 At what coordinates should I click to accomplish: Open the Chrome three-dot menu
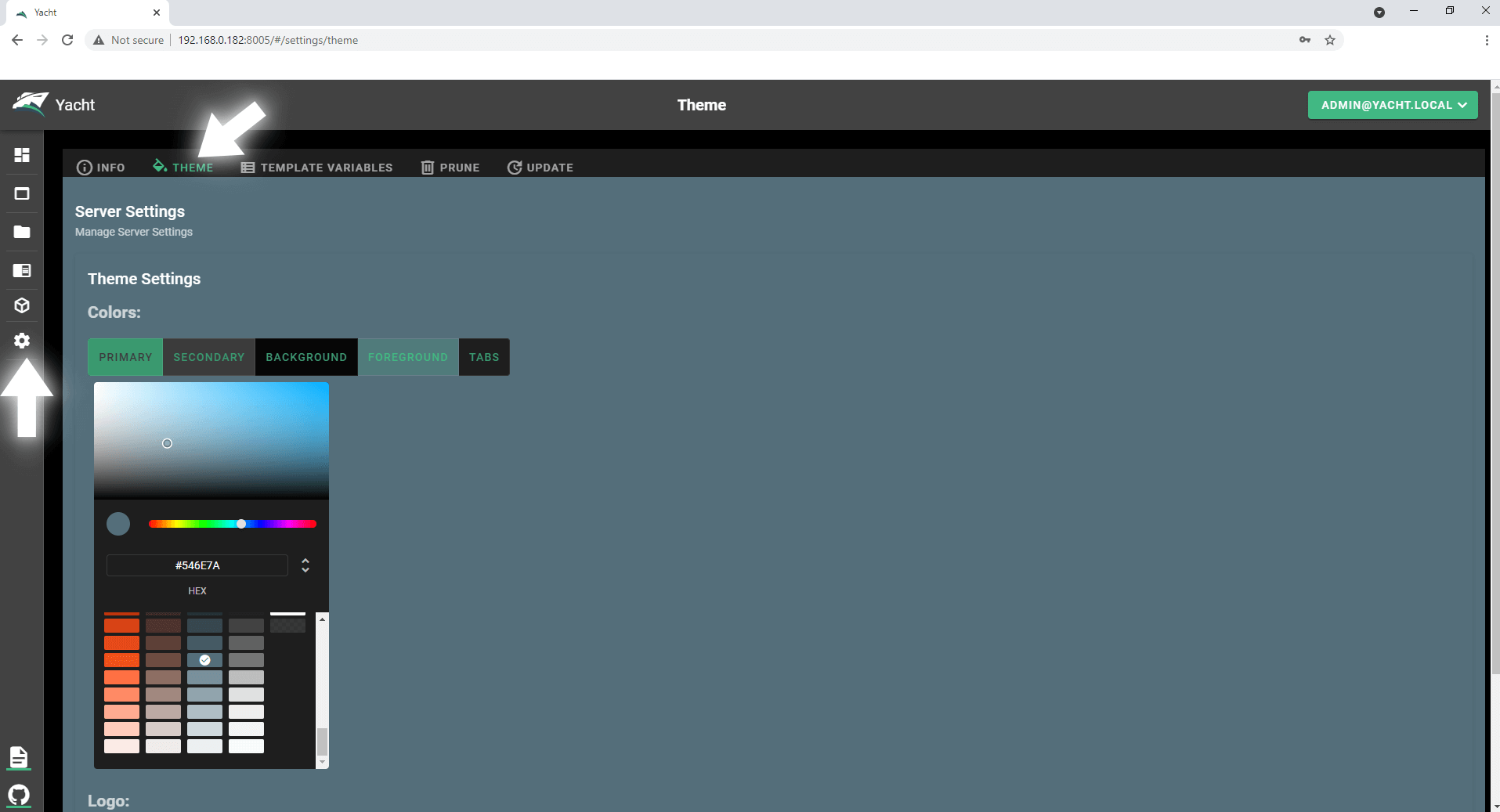[1487, 40]
